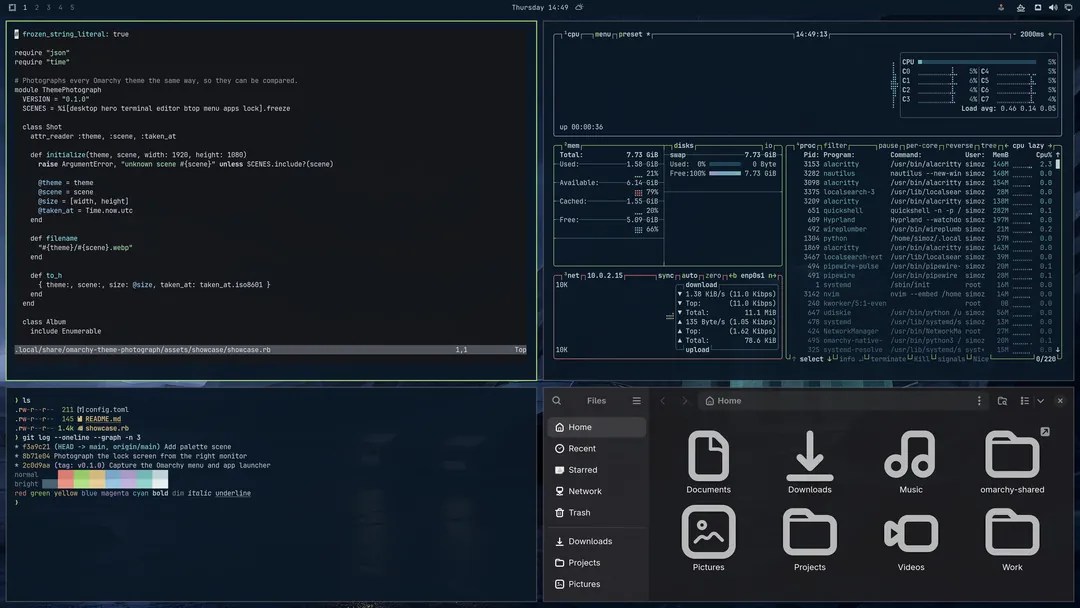Open the three-dot menu in the Home path bar
Viewport: 1080px width, 608px height.
[x=979, y=401]
